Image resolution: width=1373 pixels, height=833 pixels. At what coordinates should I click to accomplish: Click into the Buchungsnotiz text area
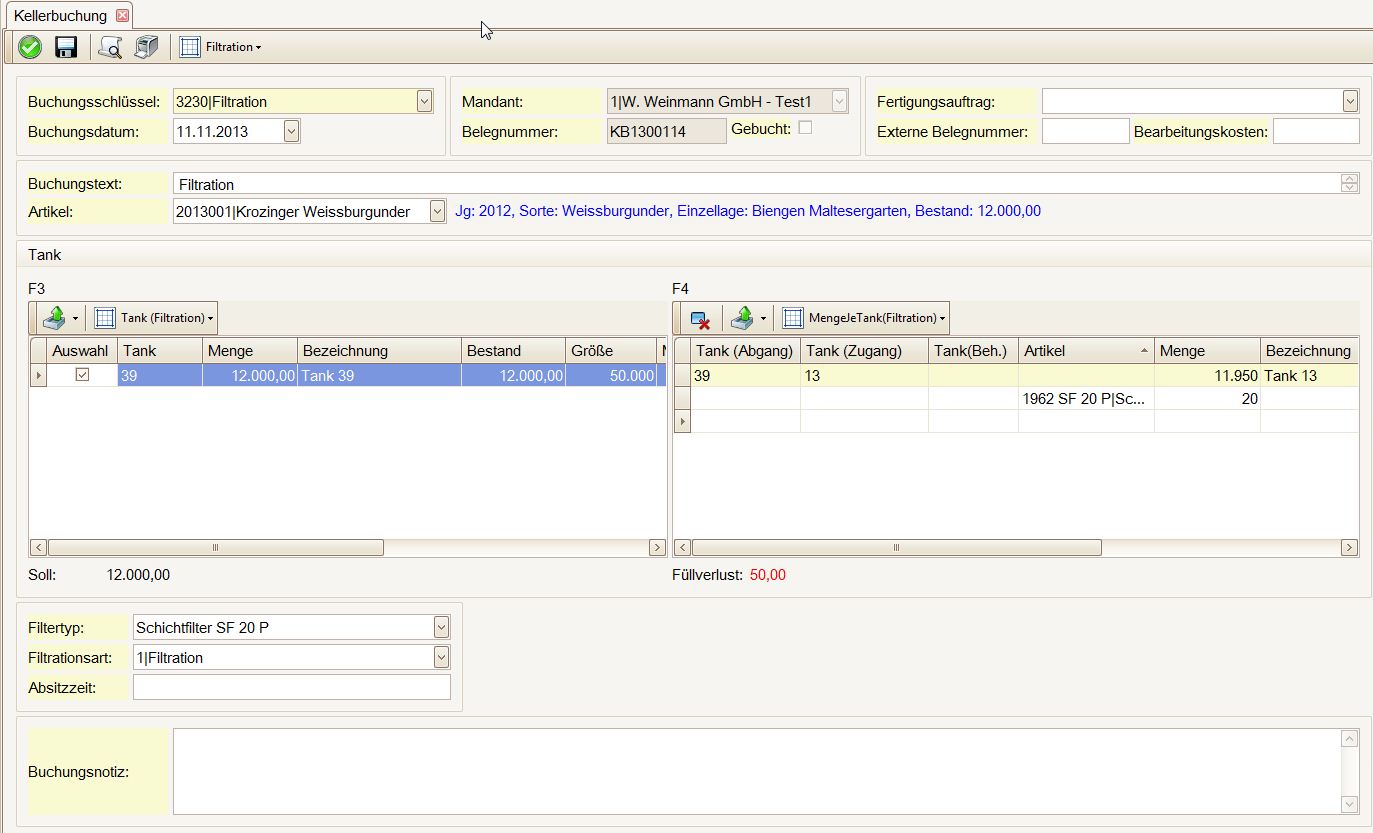[756, 771]
